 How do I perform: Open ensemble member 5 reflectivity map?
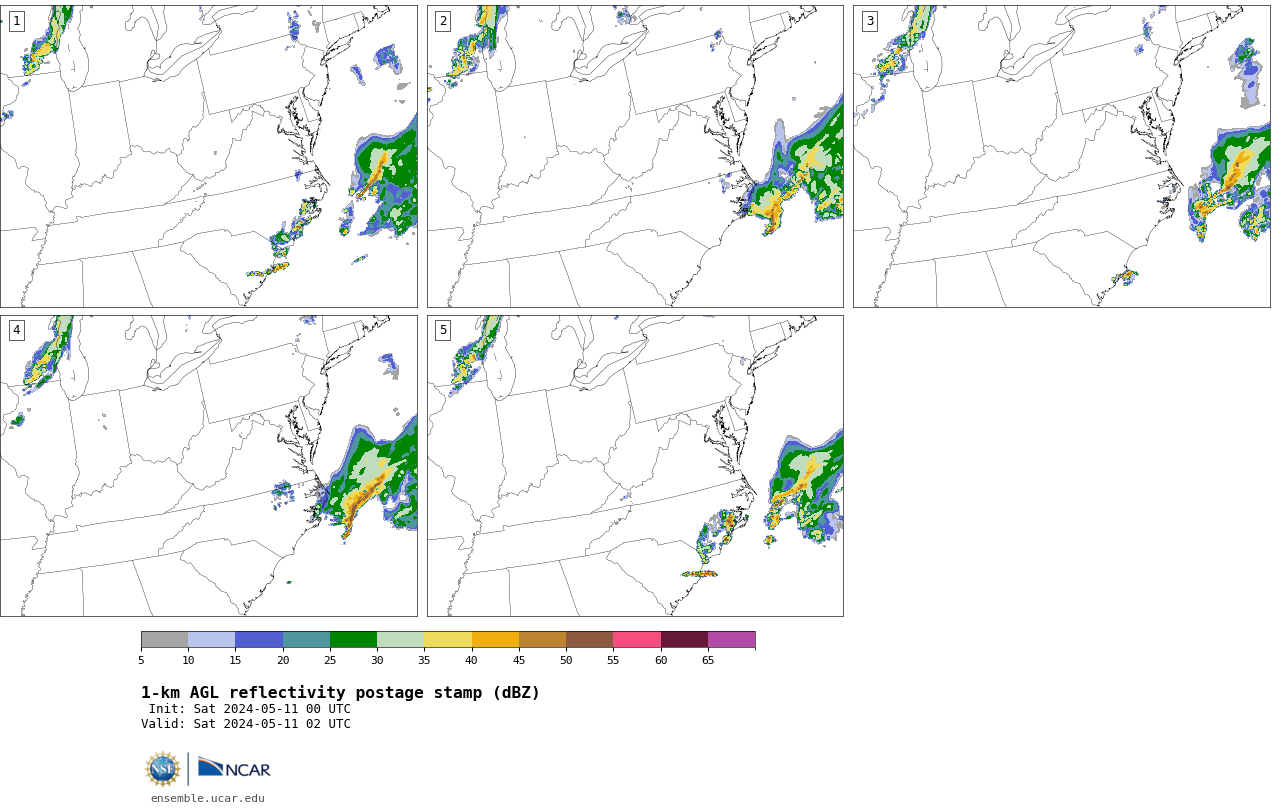tap(635, 466)
